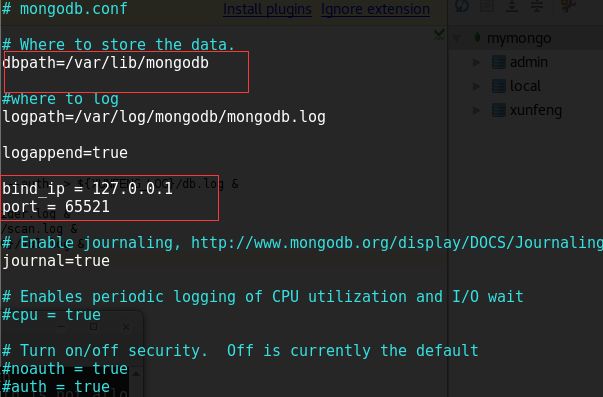The image size is (603, 397).
Task: Click the refresh icon in Mongo toolbar
Action: point(462,6)
